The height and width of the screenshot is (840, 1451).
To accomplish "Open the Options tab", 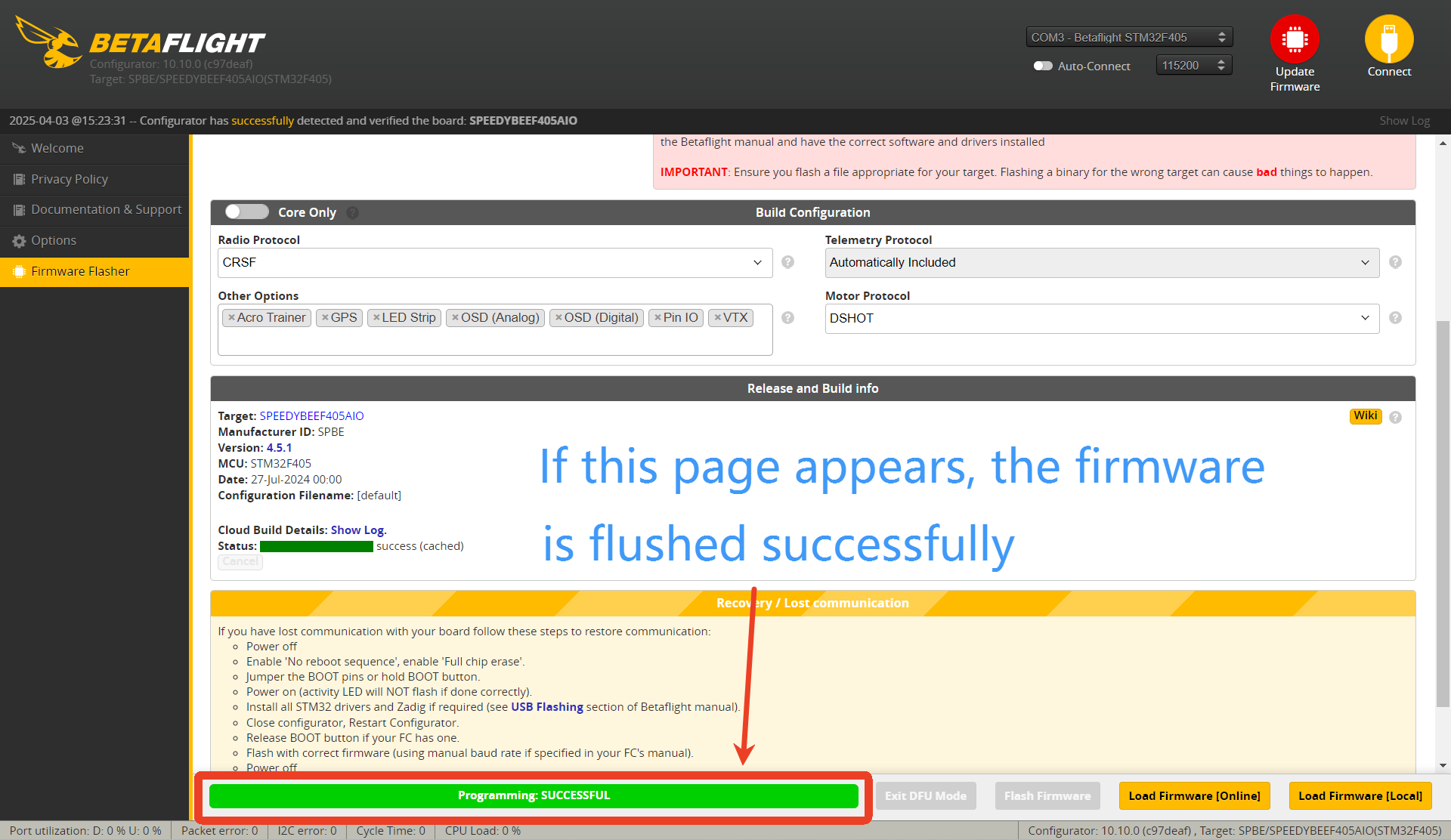I will pyautogui.click(x=94, y=240).
